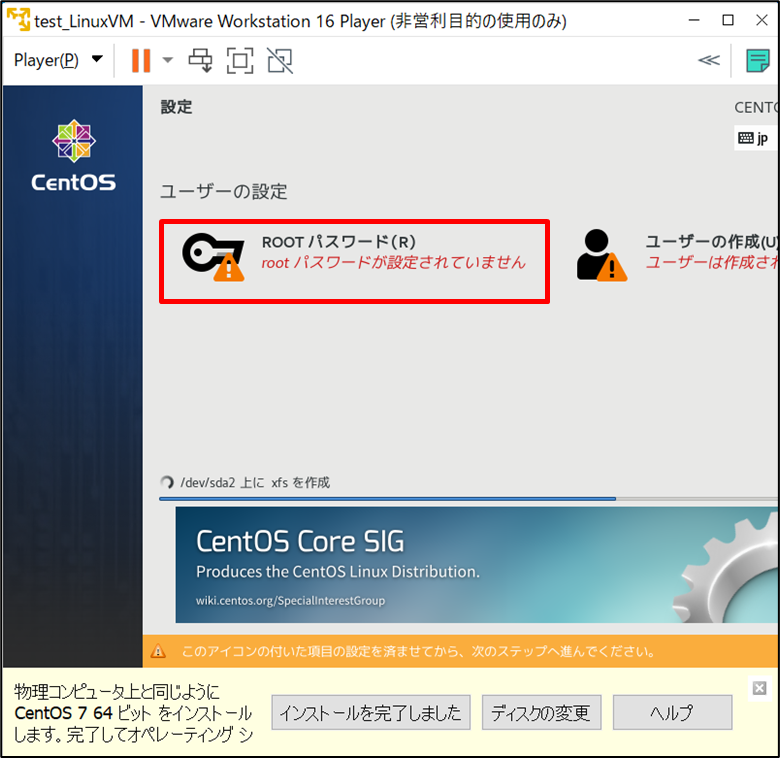Click the CentOS Core SIG banner
Image resolution: width=780 pixels, height=758 pixels.
[x=477, y=565]
